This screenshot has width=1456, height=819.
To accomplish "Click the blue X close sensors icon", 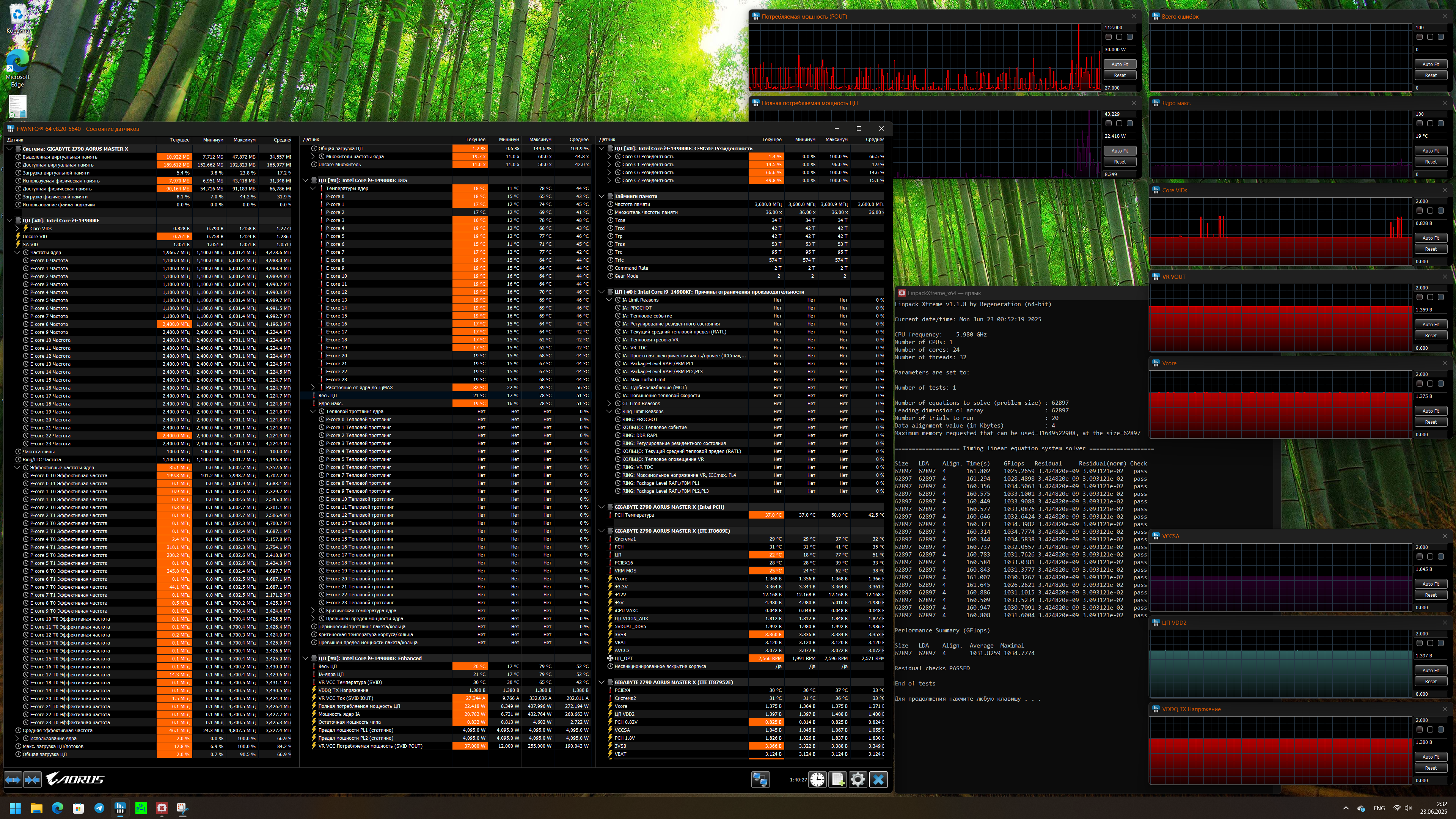I will click(x=878, y=780).
